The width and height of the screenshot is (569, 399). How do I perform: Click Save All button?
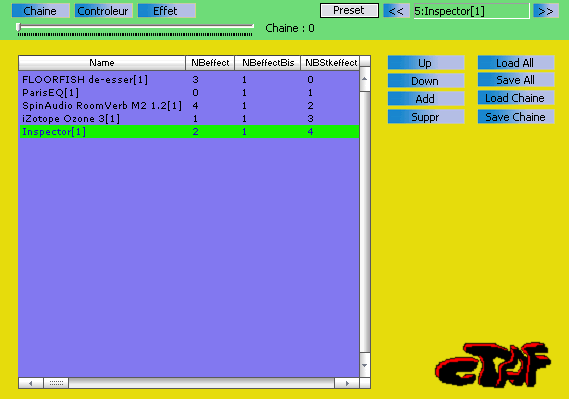[516, 80]
